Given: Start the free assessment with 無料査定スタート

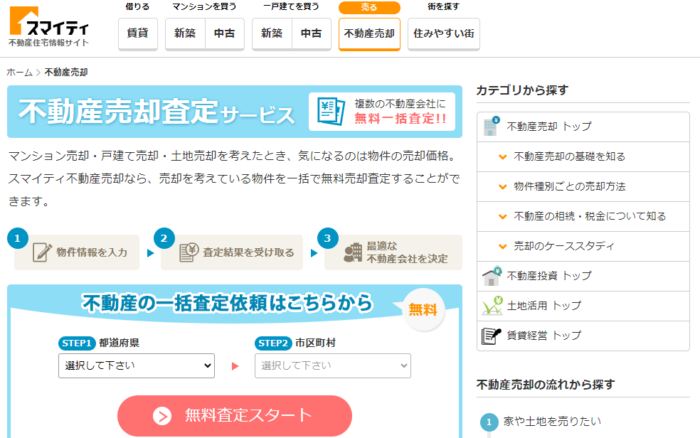Looking at the screenshot, I should coord(234,416).
